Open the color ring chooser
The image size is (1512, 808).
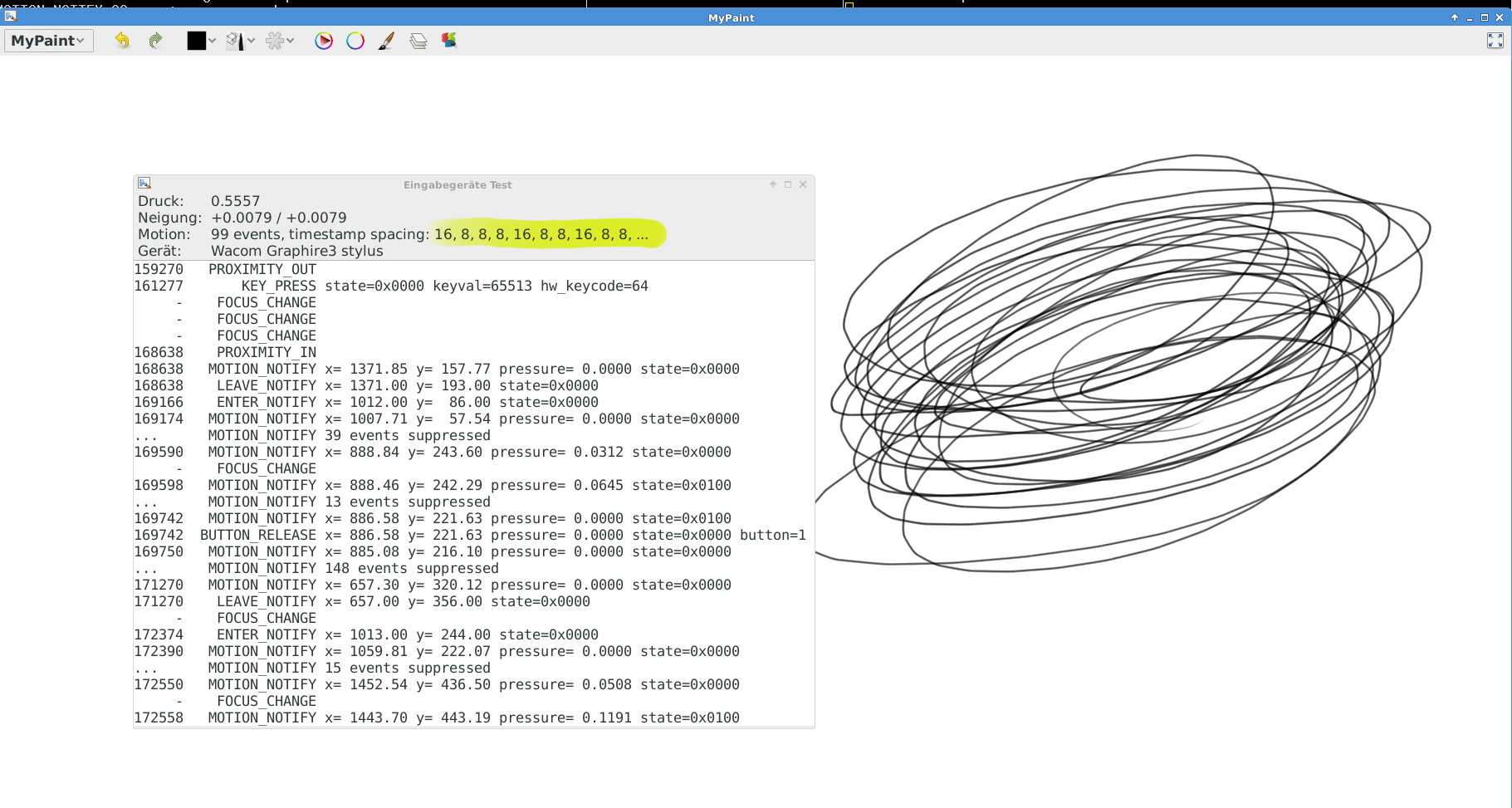355,41
